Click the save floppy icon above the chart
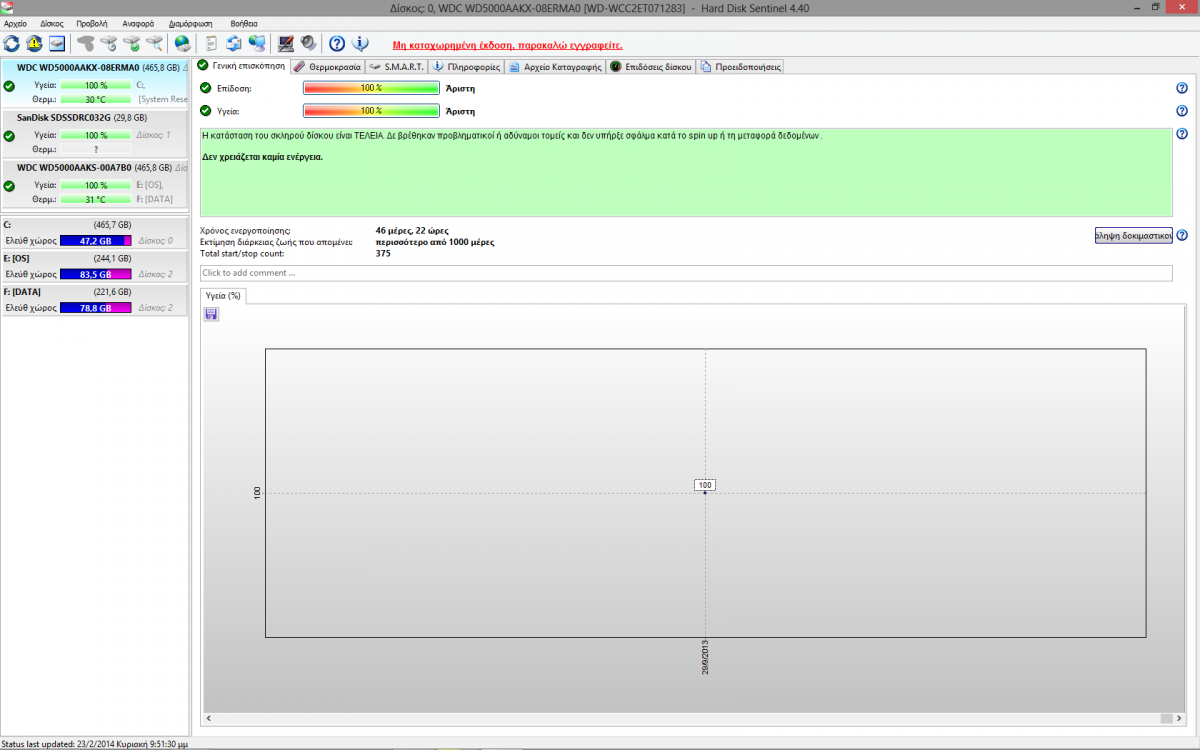 click(211, 314)
